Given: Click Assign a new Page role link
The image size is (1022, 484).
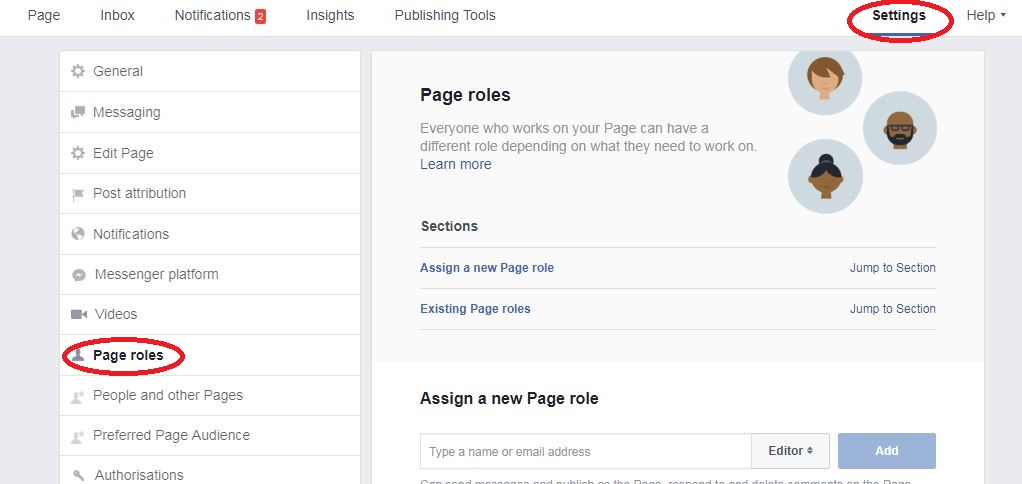Looking at the screenshot, I should (487, 268).
